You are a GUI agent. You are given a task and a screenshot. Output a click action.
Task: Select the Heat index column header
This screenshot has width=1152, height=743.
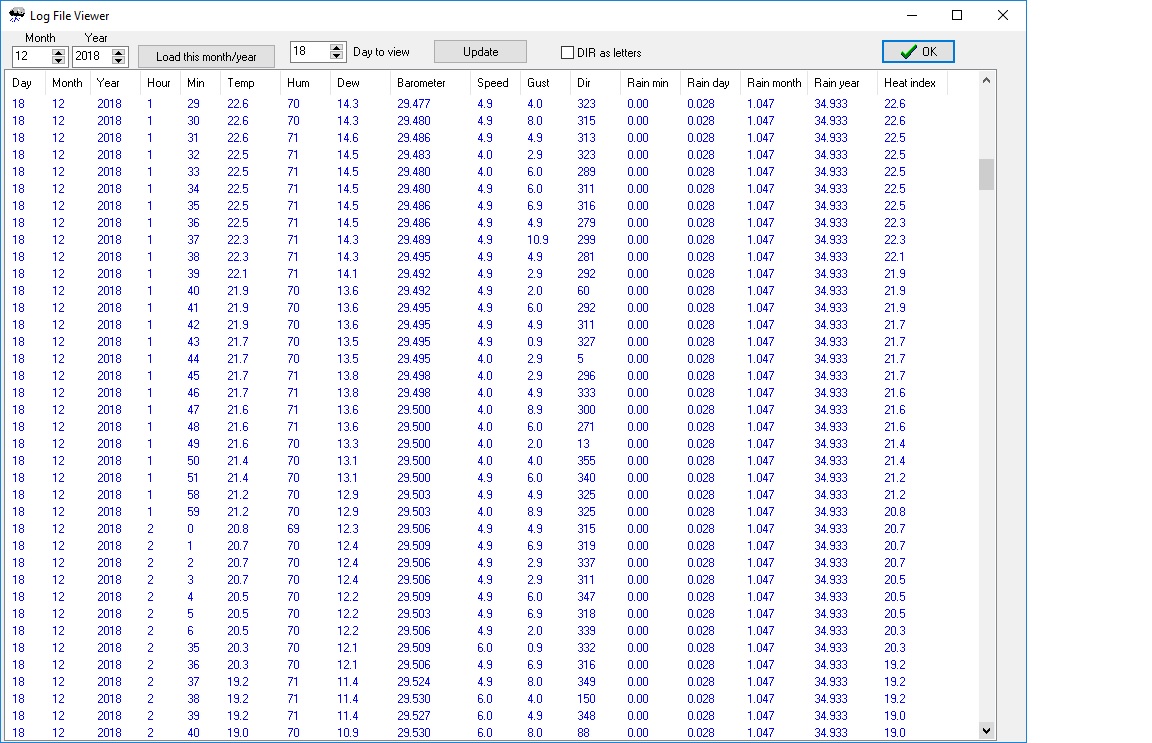(909, 83)
